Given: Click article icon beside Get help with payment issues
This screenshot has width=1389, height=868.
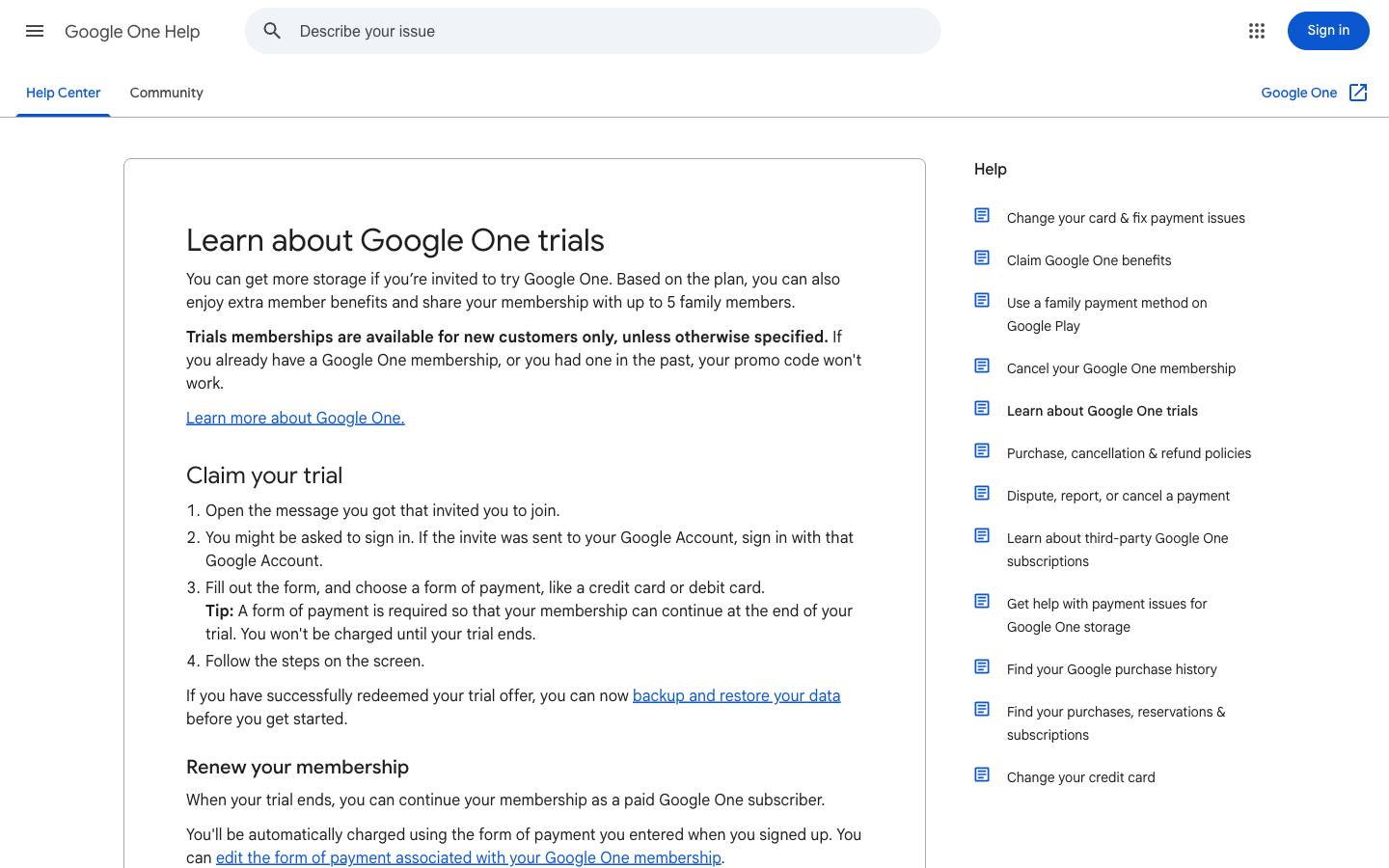Looking at the screenshot, I should click(x=982, y=601).
